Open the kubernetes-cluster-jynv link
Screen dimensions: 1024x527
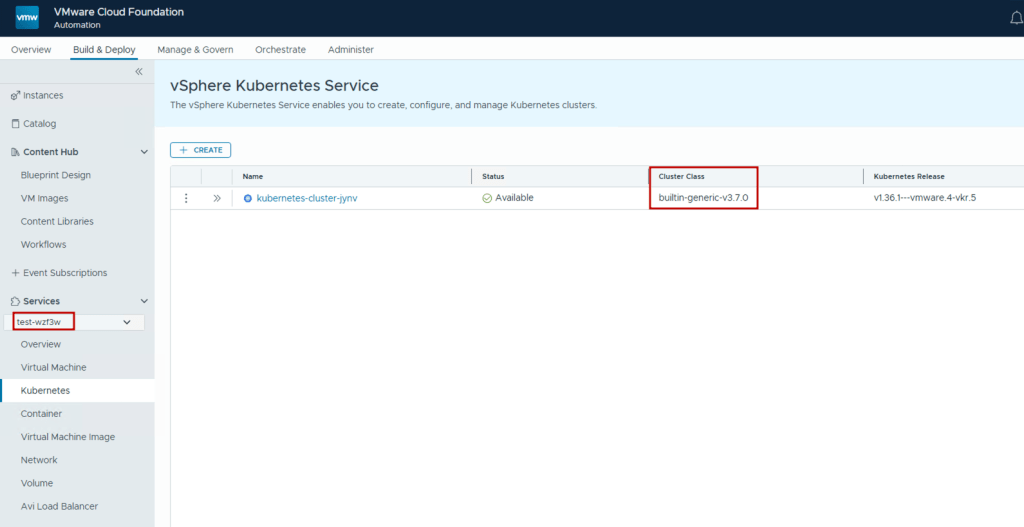pos(307,199)
